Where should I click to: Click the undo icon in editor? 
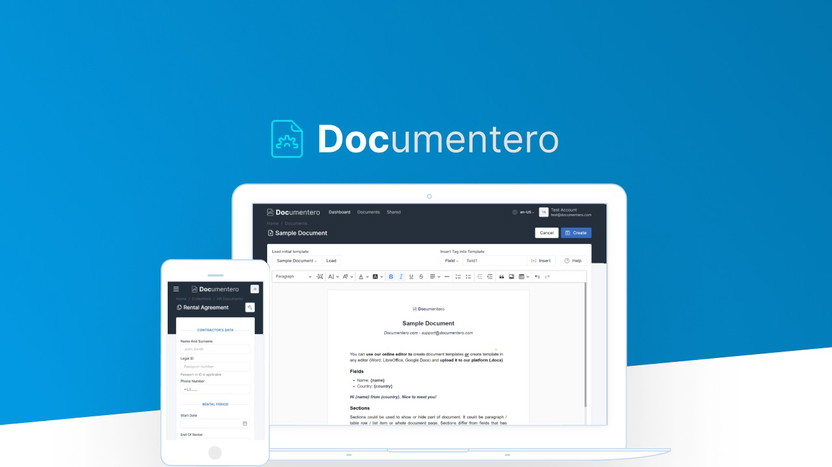pyautogui.click(x=537, y=277)
